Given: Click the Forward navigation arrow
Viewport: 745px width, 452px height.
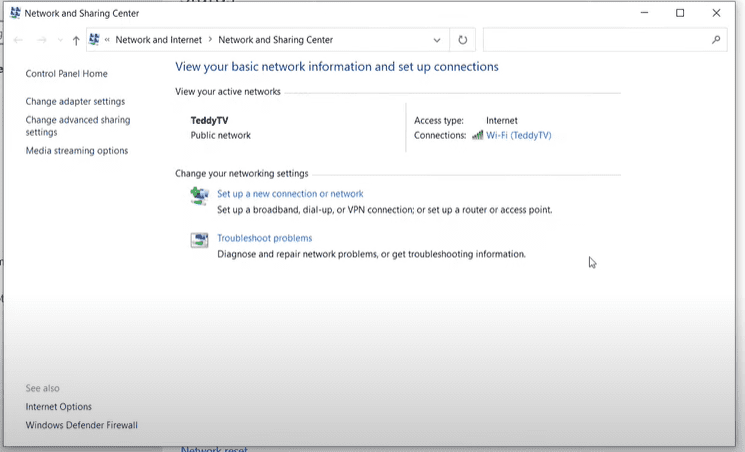Looking at the screenshot, I should click(41, 40).
